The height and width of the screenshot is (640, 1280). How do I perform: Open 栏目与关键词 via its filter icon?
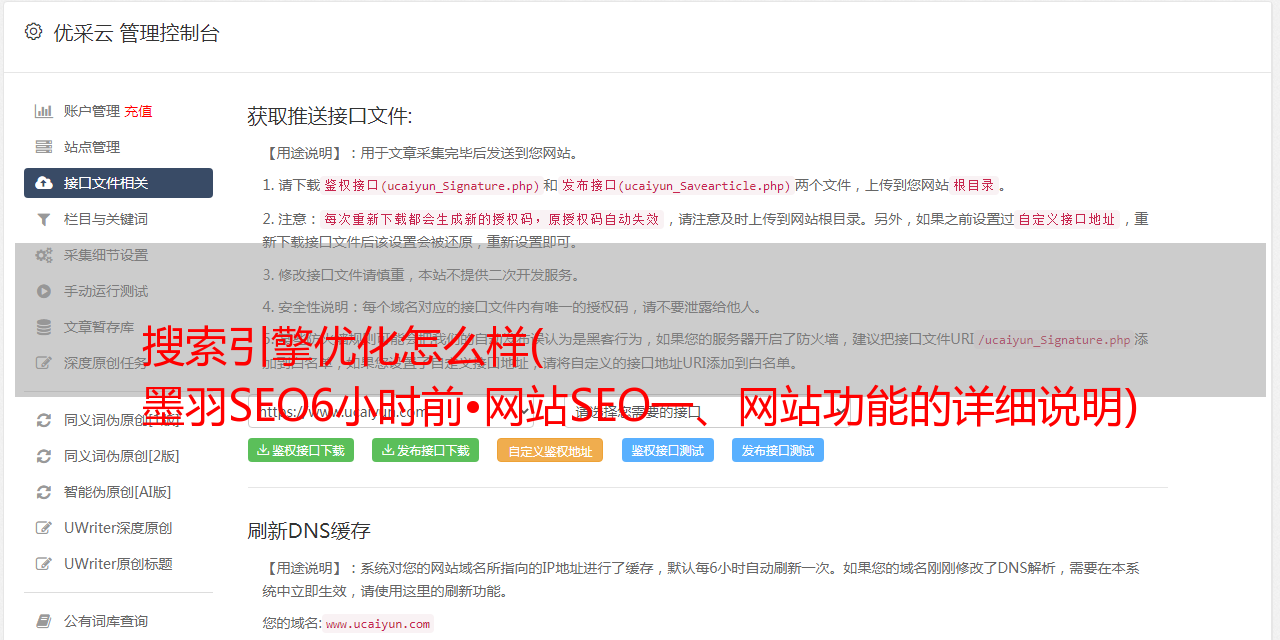tap(44, 219)
